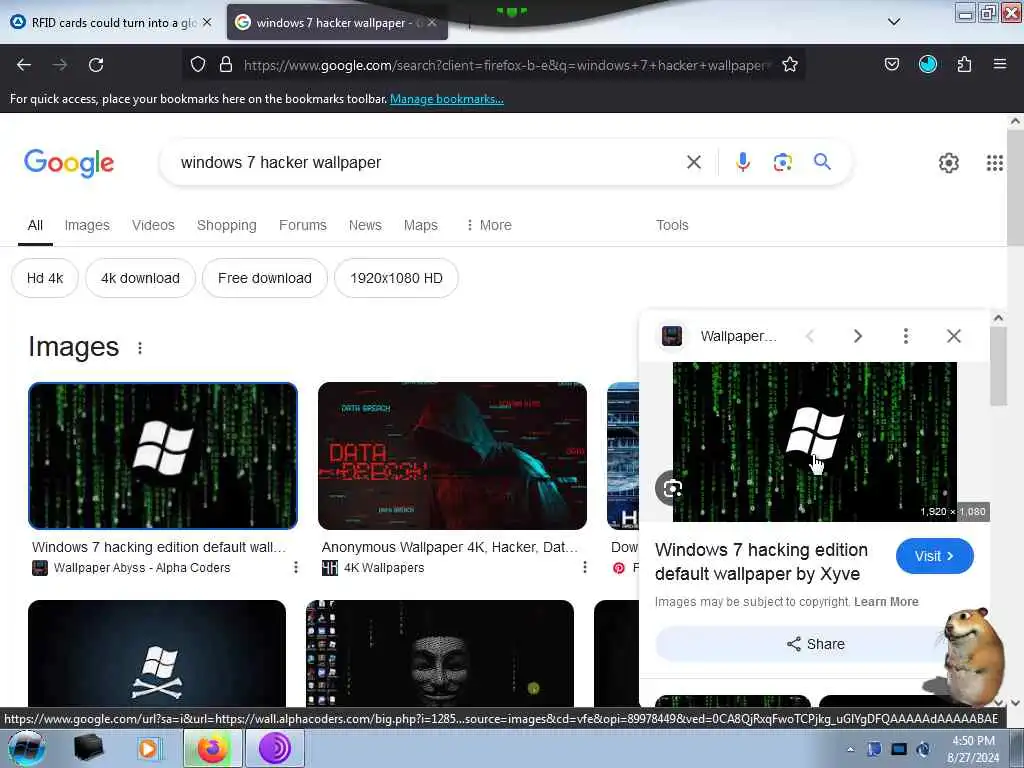1024x768 pixels.
Task: Open Google quick settings gear
Action: pos(949,163)
